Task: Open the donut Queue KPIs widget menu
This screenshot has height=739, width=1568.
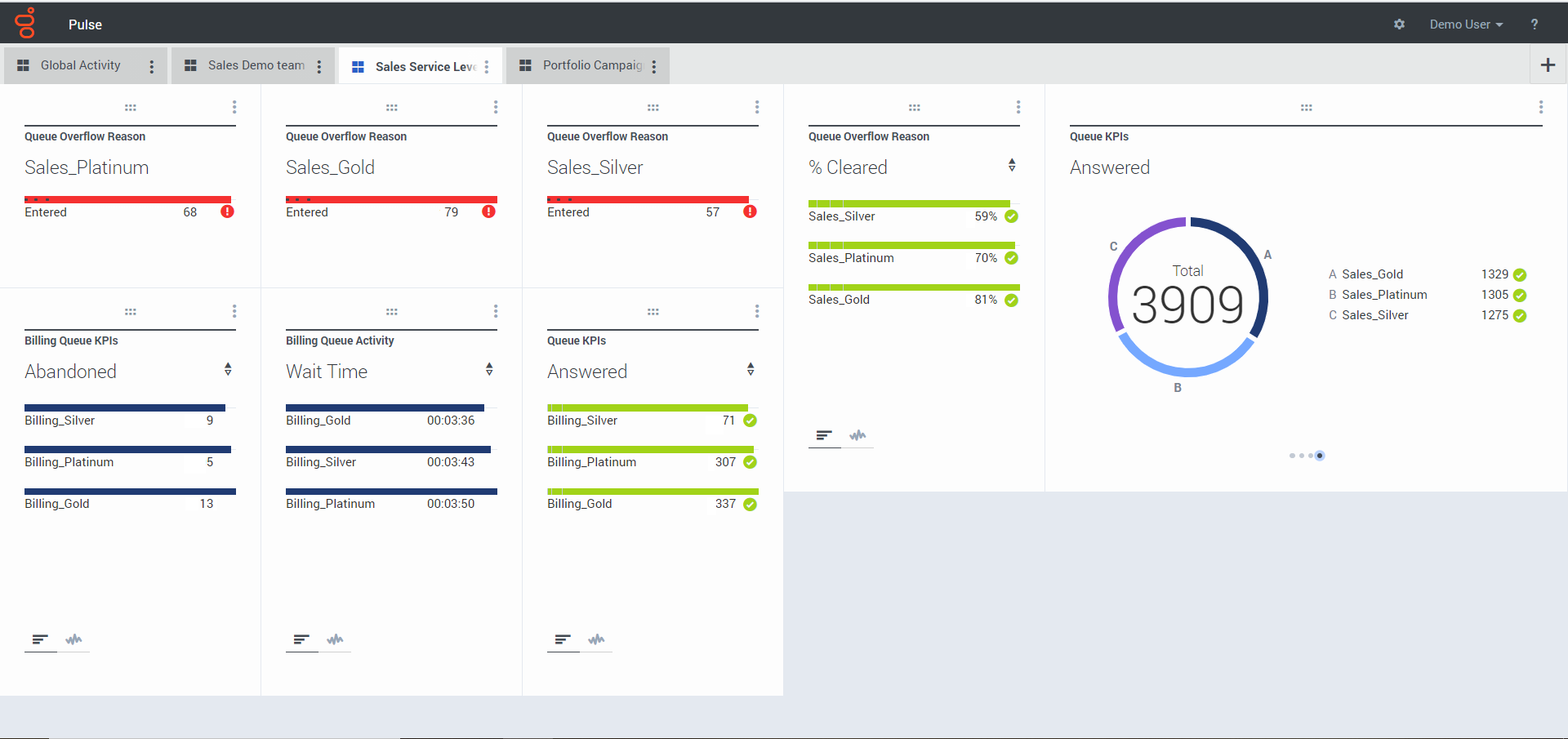Action: [x=1540, y=107]
